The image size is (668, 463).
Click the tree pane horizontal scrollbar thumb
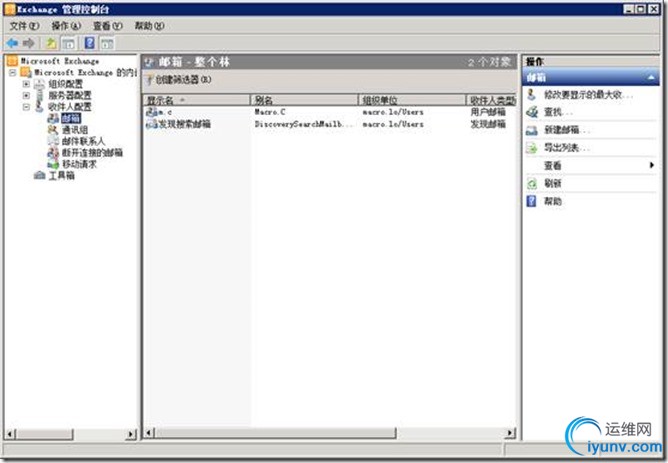pos(45,434)
